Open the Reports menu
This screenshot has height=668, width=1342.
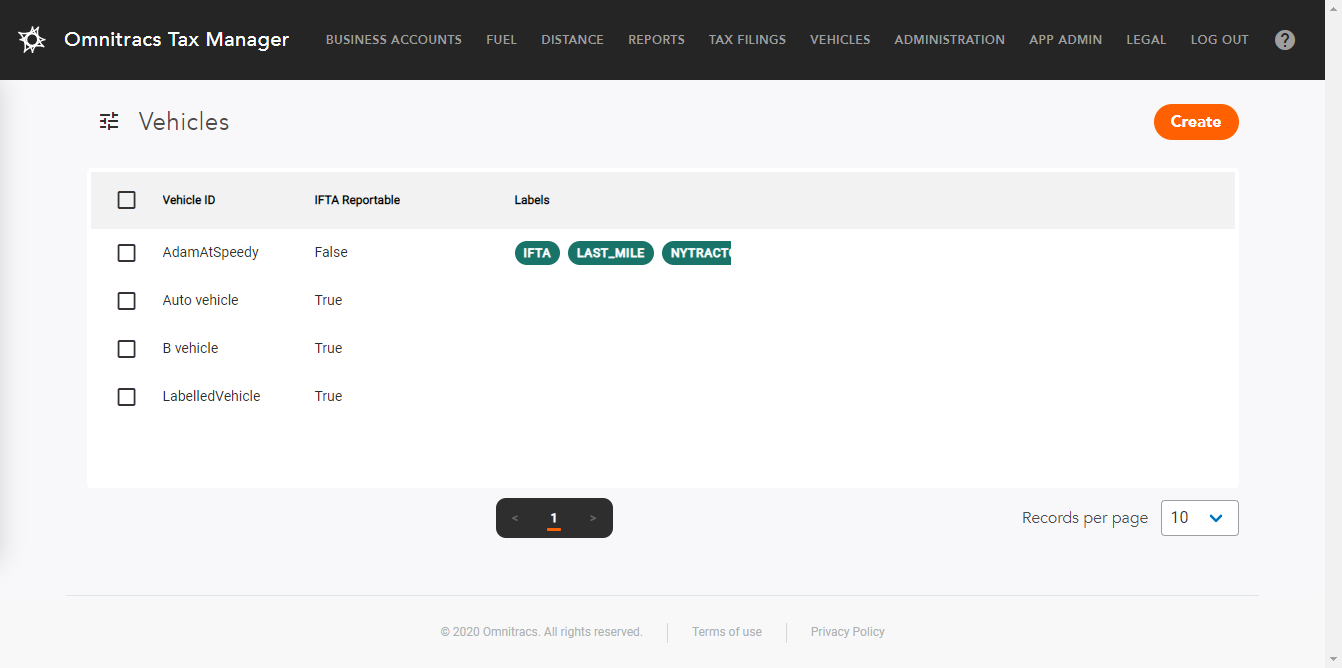(656, 40)
